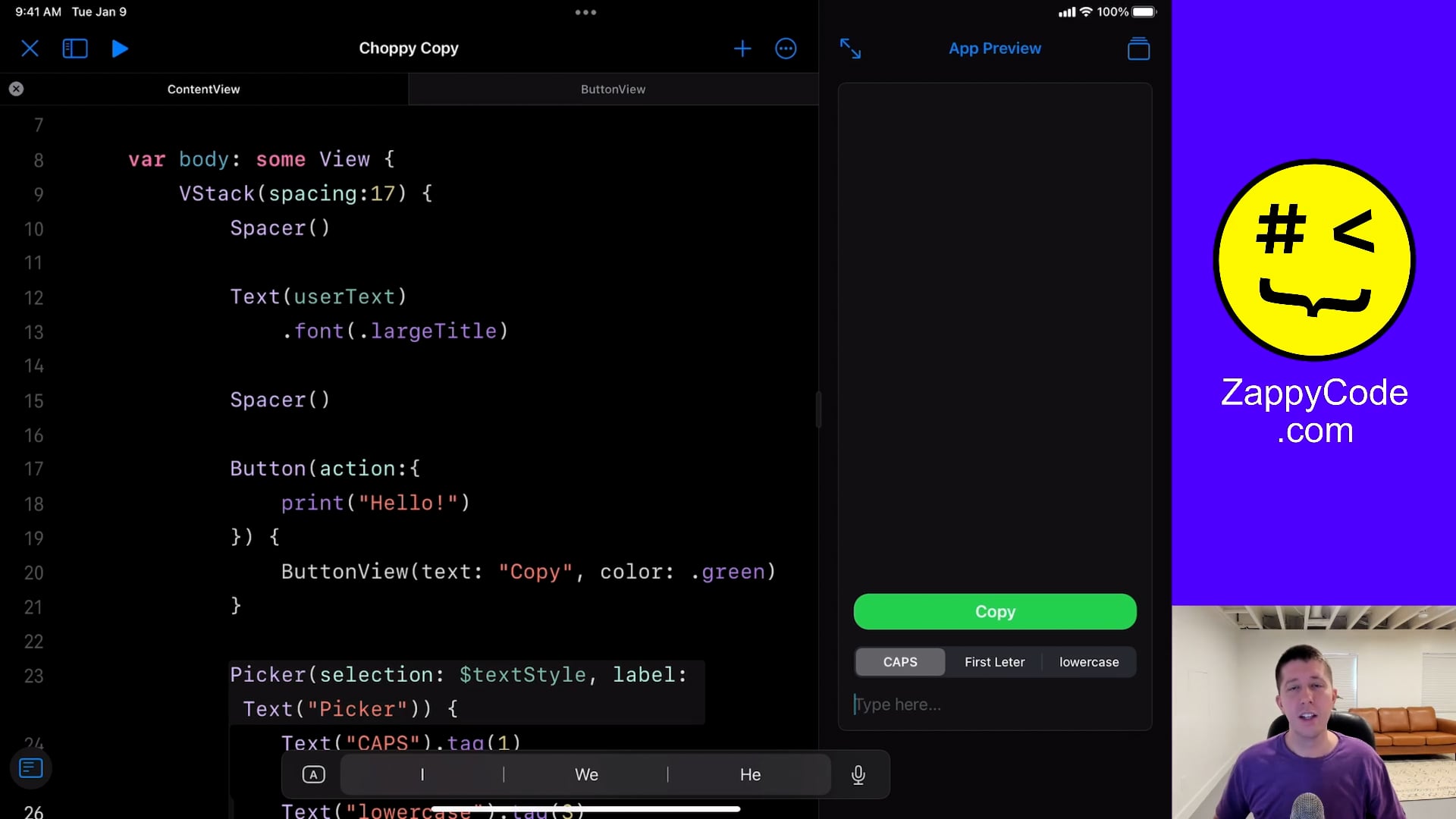The width and height of the screenshot is (1456, 819).
Task: Place cursor on 'var body: some View' line
Action: 262,159
